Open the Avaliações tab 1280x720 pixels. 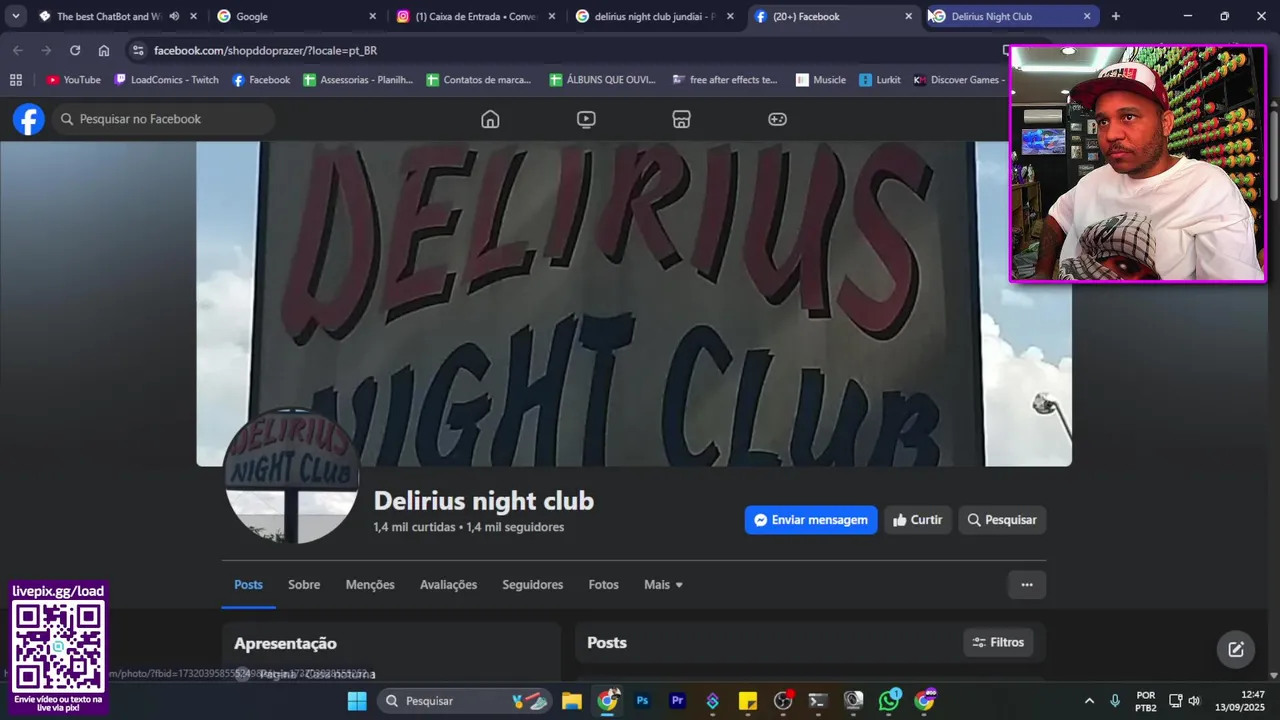click(x=448, y=585)
